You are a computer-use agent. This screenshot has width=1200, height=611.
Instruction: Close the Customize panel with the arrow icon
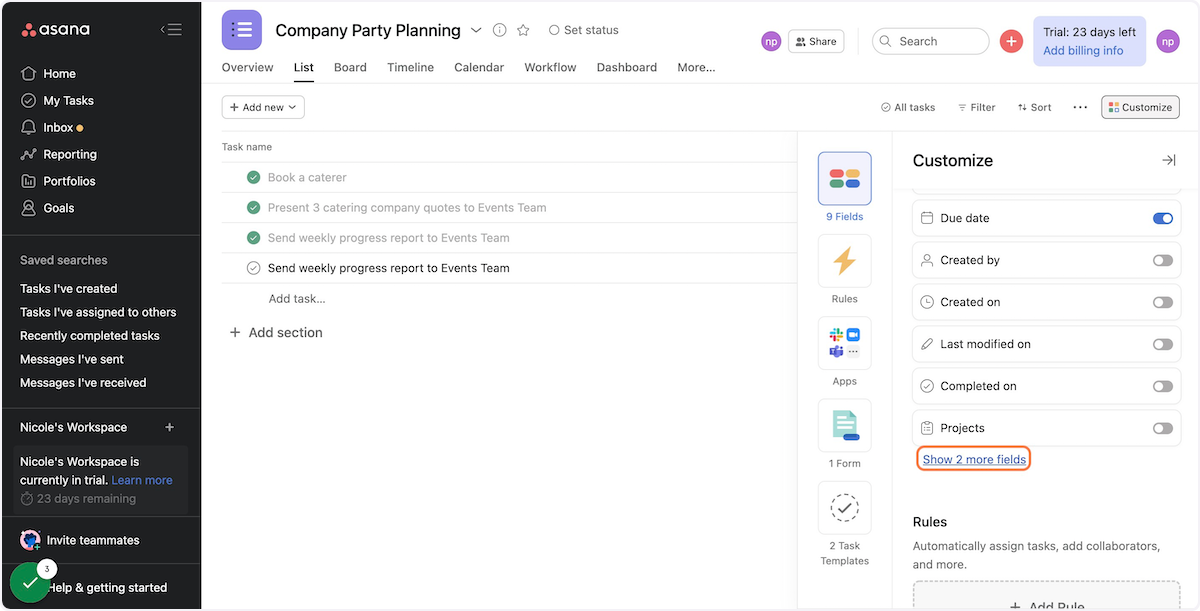click(x=1168, y=160)
